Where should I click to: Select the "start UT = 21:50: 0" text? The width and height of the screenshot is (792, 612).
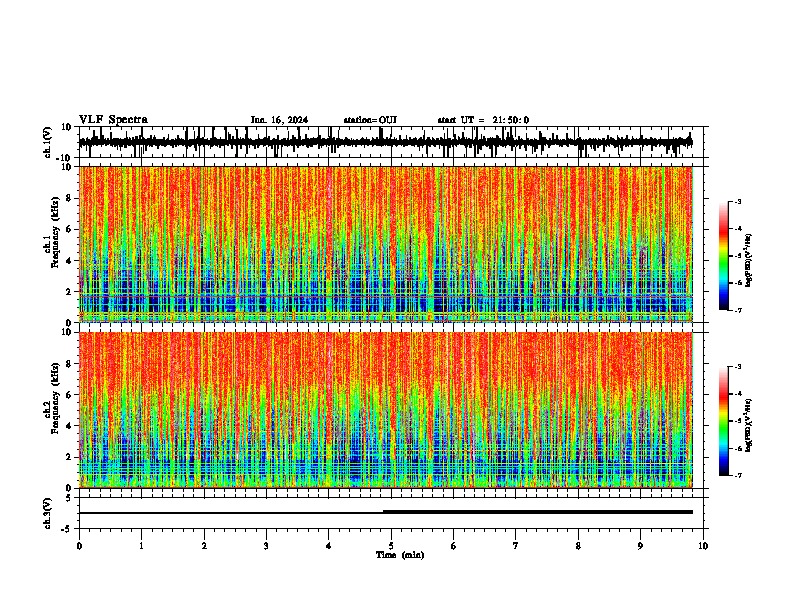click(x=483, y=120)
